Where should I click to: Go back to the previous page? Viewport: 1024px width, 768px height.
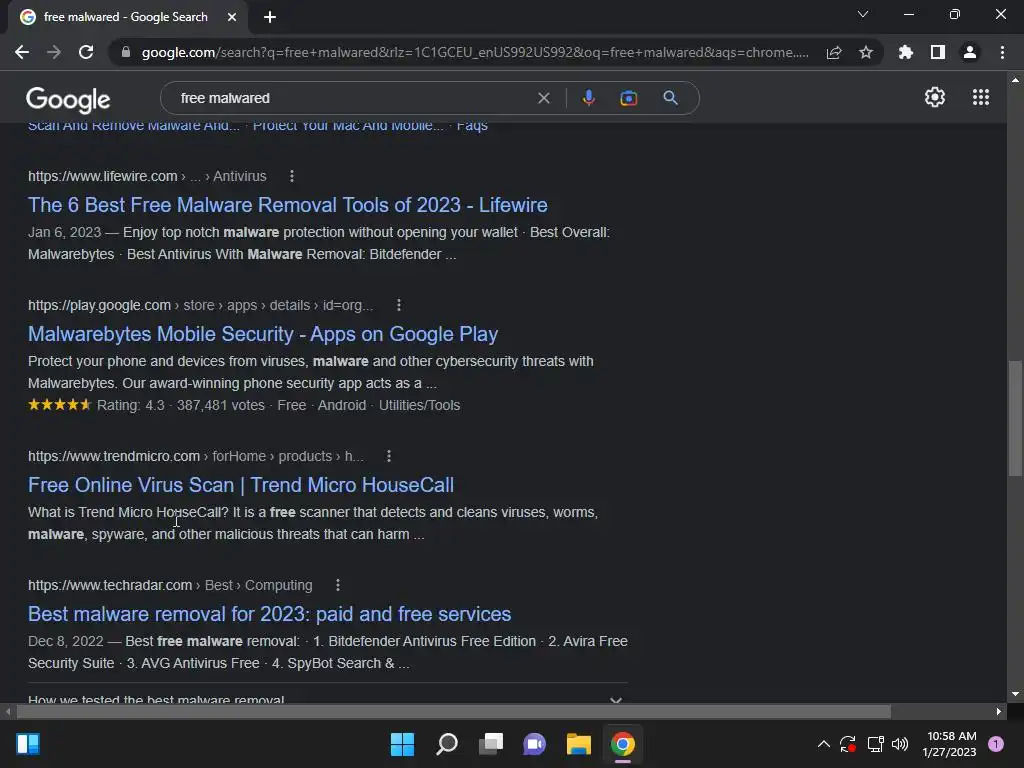[x=22, y=52]
